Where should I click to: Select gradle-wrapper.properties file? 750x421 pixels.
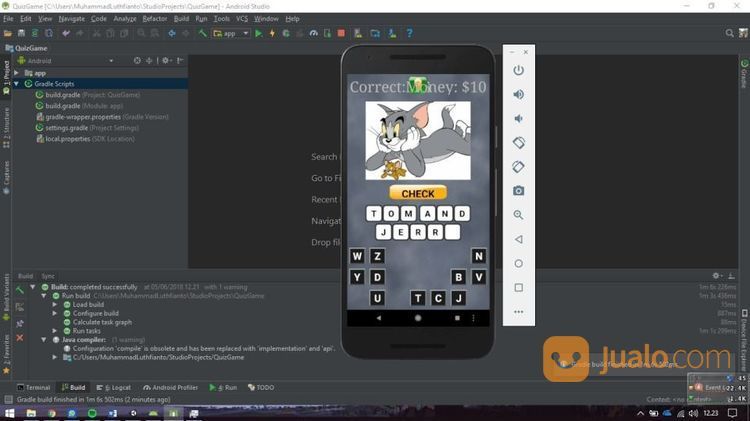click(102, 117)
